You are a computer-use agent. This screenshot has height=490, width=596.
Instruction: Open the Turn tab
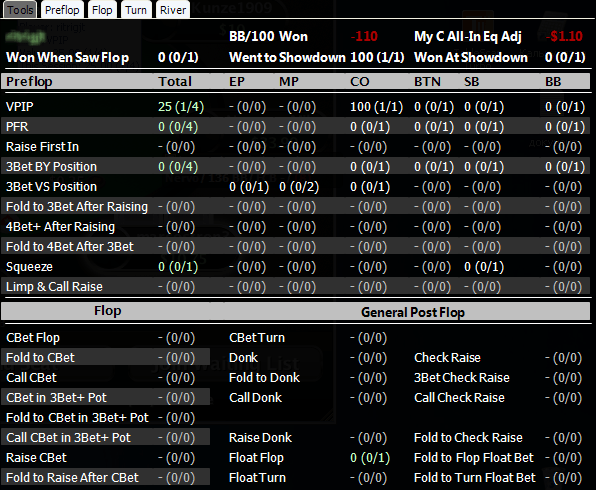[x=136, y=10]
